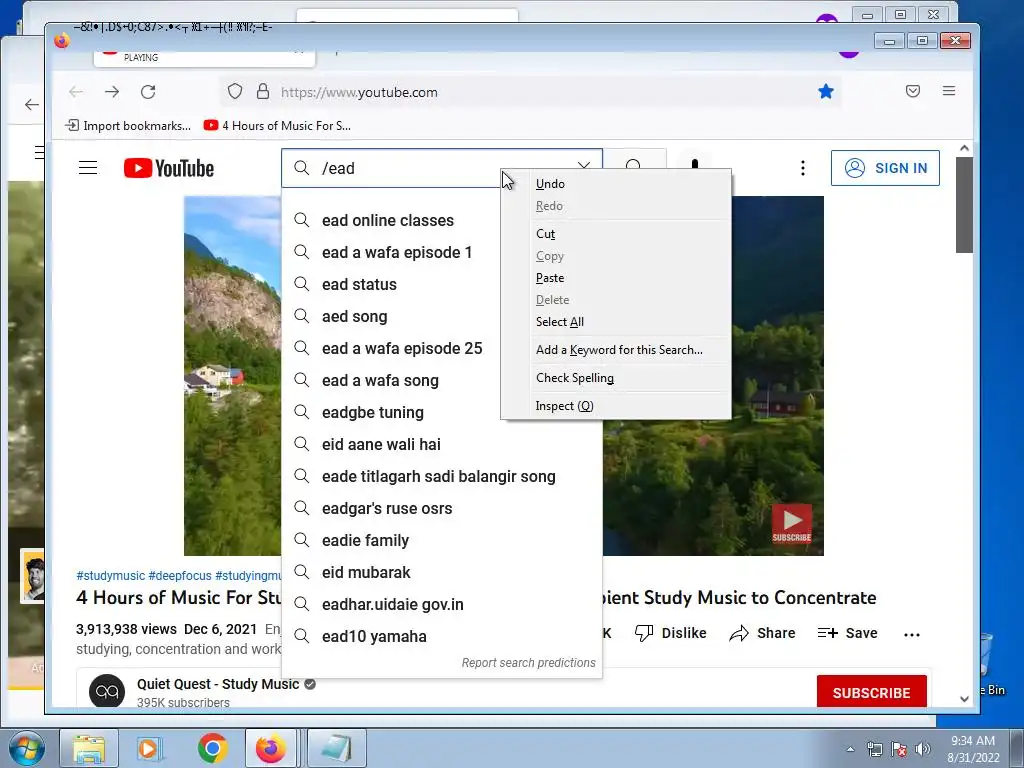Click the site security padlock icon
This screenshot has width=1024, height=768.
click(263, 91)
